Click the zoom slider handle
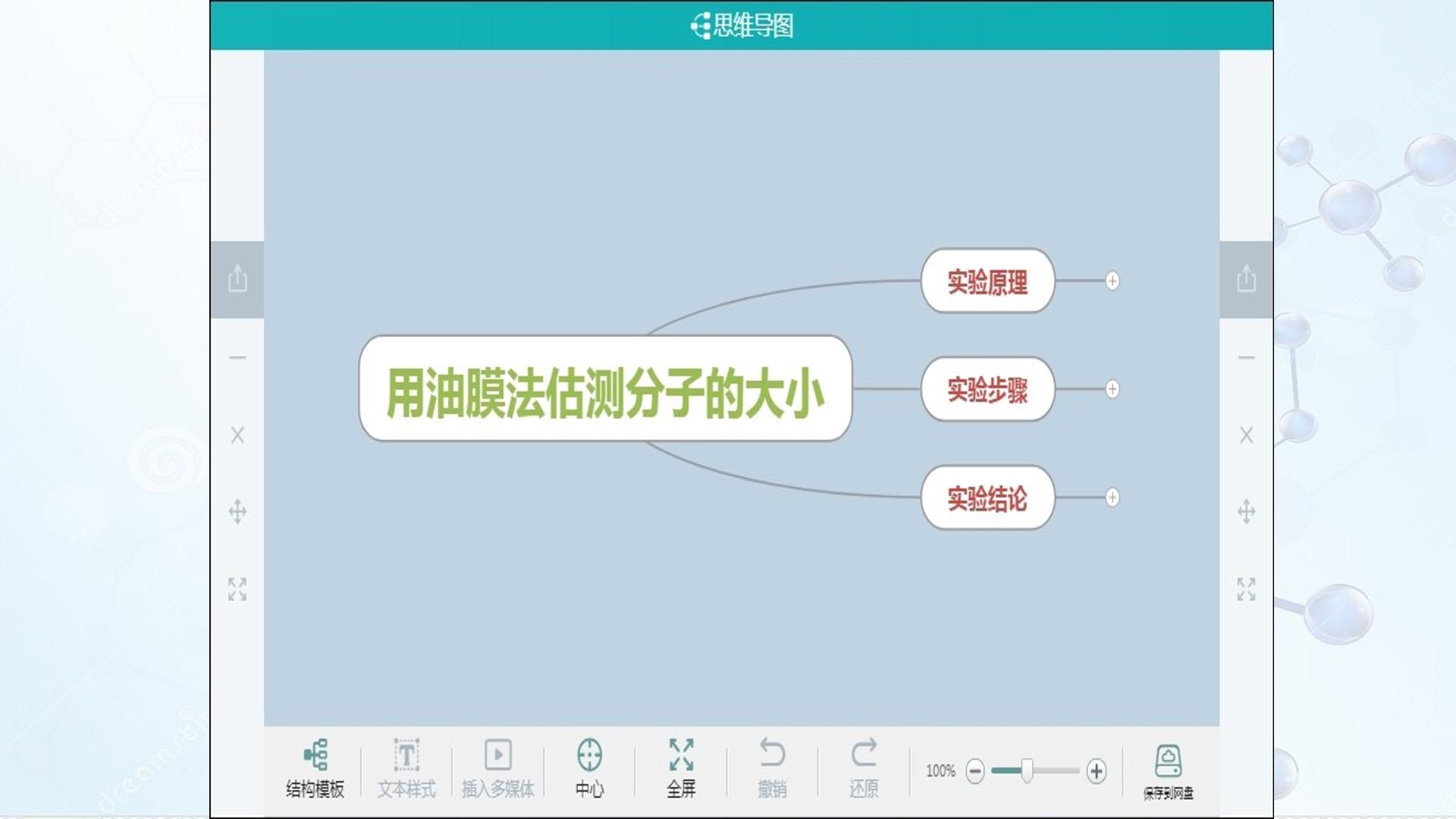1456x819 pixels. (x=1027, y=770)
